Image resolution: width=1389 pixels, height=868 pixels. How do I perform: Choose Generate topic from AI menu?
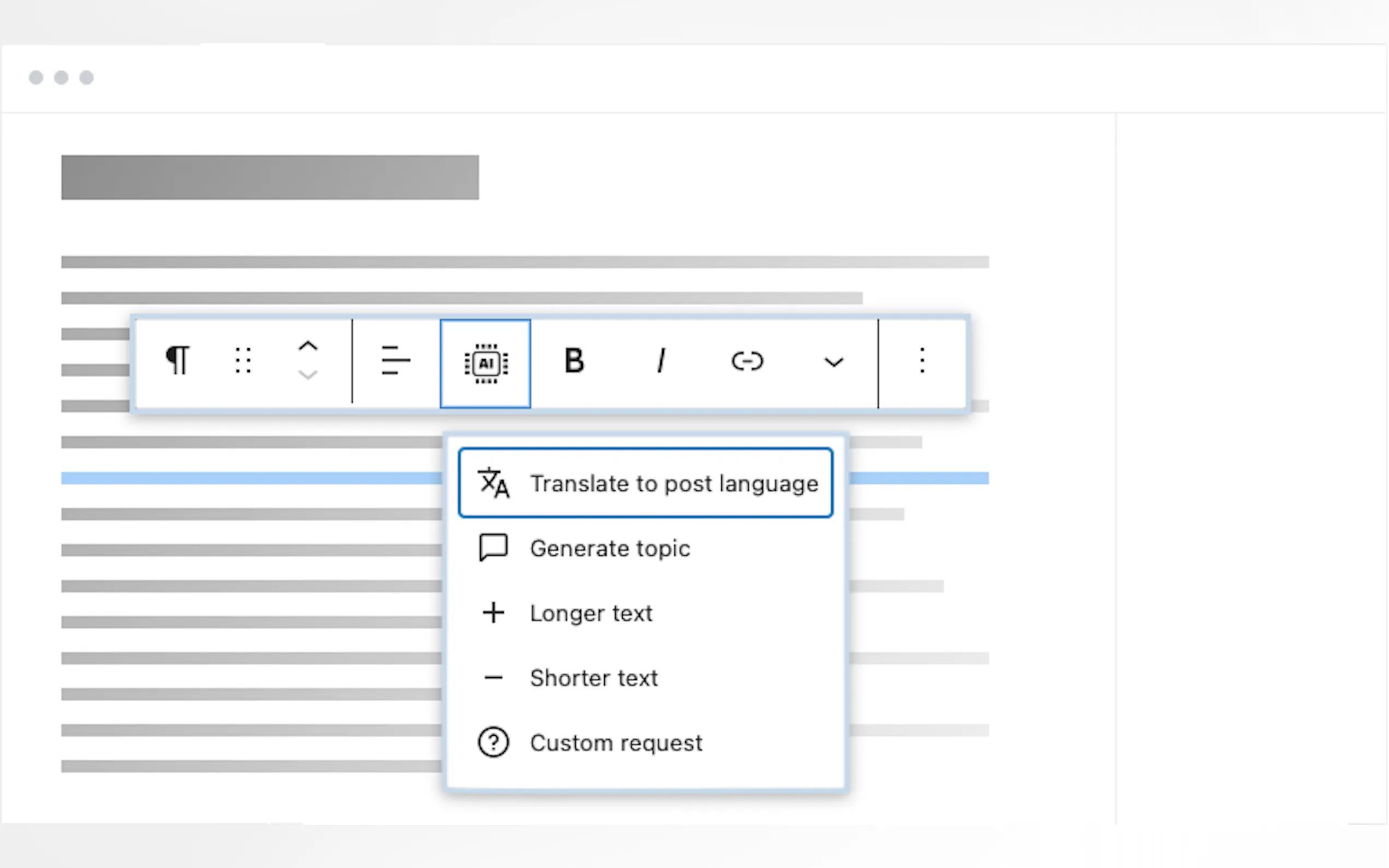(610, 549)
